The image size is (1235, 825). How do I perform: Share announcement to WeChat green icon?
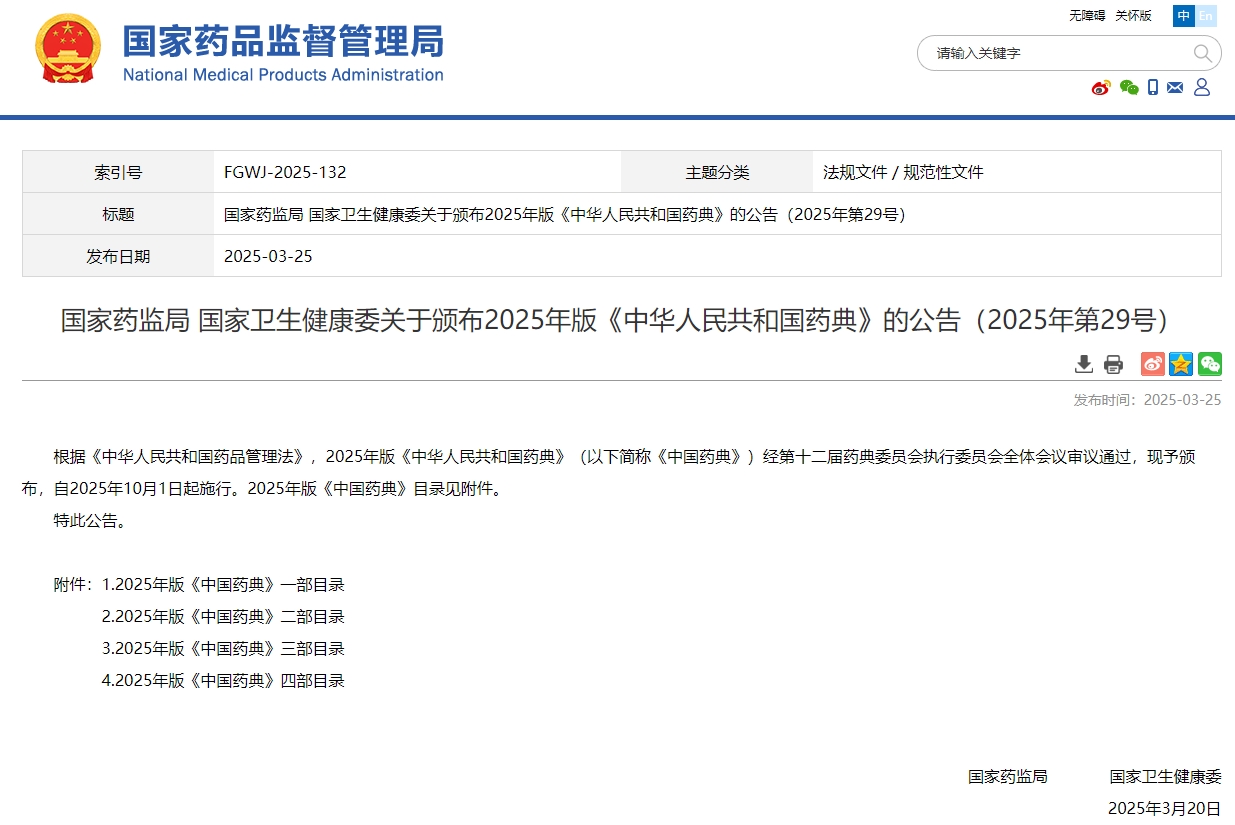coord(1210,364)
